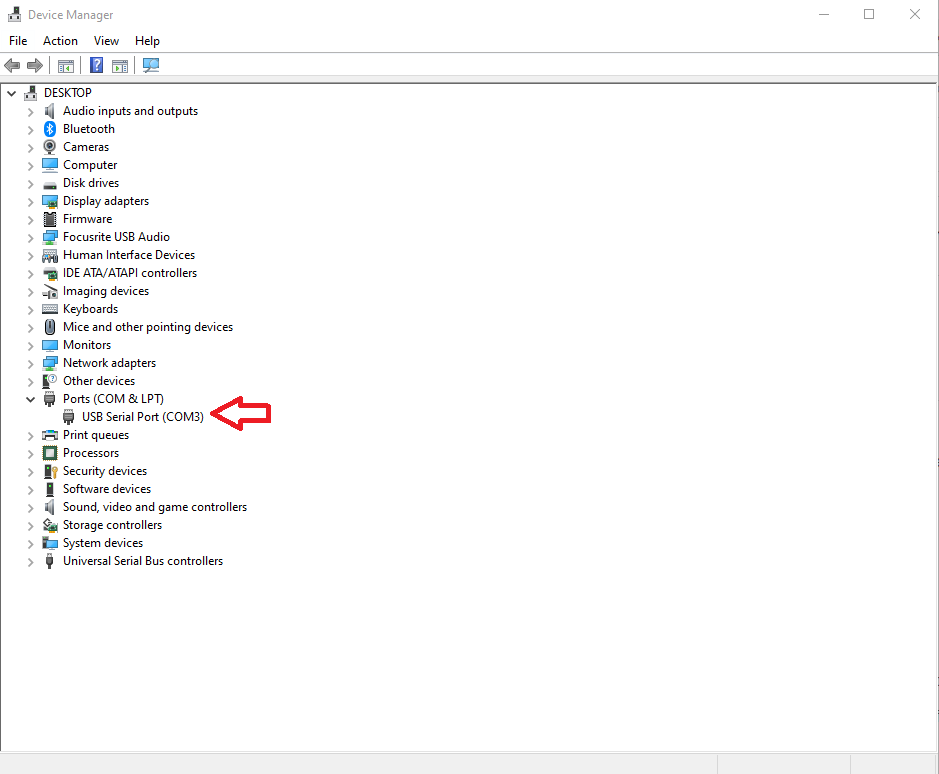
Task: Toggle the action pane toolbar icon
Action: tap(120, 66)
